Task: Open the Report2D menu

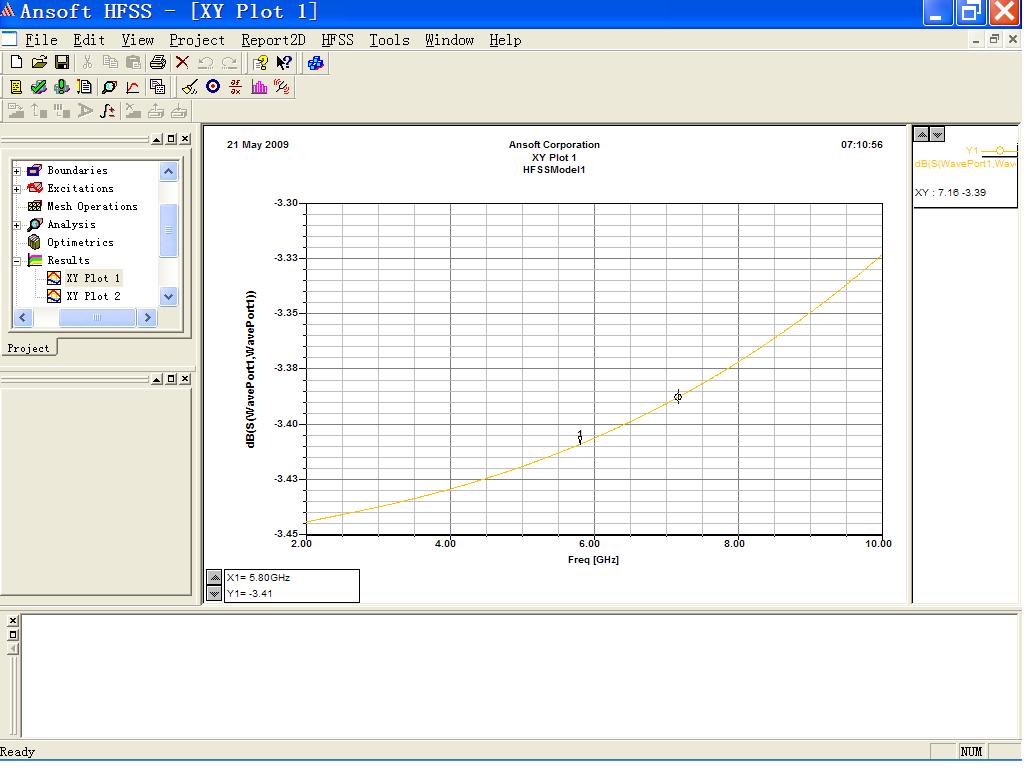Action: pyautogui.click(x=273, y=40)
